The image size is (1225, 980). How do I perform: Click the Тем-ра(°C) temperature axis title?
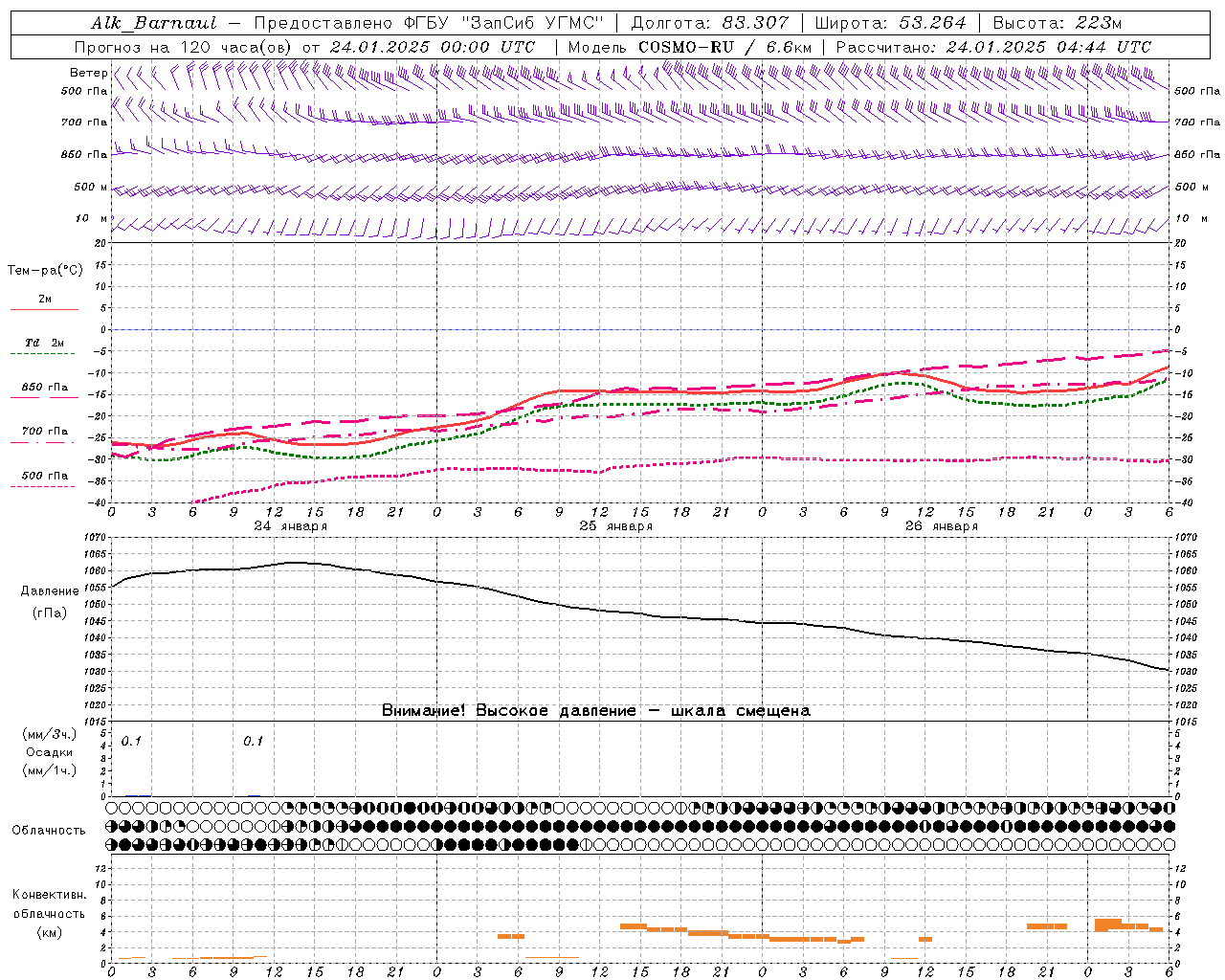(45, 270)
